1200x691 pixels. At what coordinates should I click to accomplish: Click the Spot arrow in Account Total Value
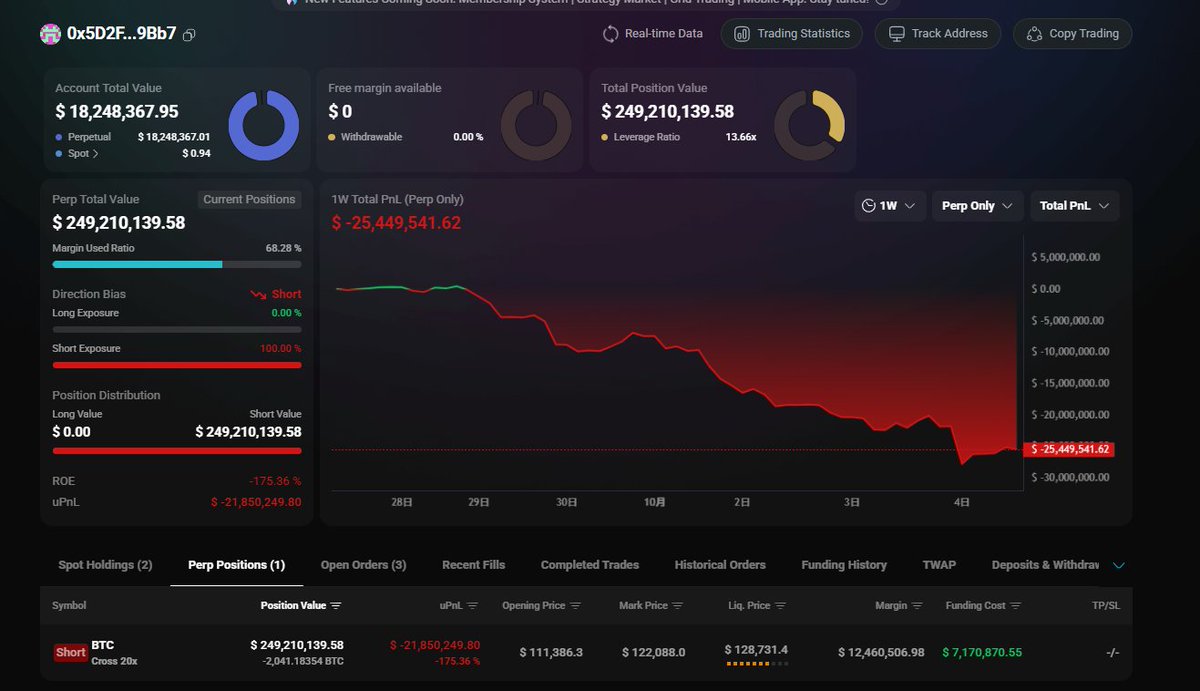coord(98,154)
